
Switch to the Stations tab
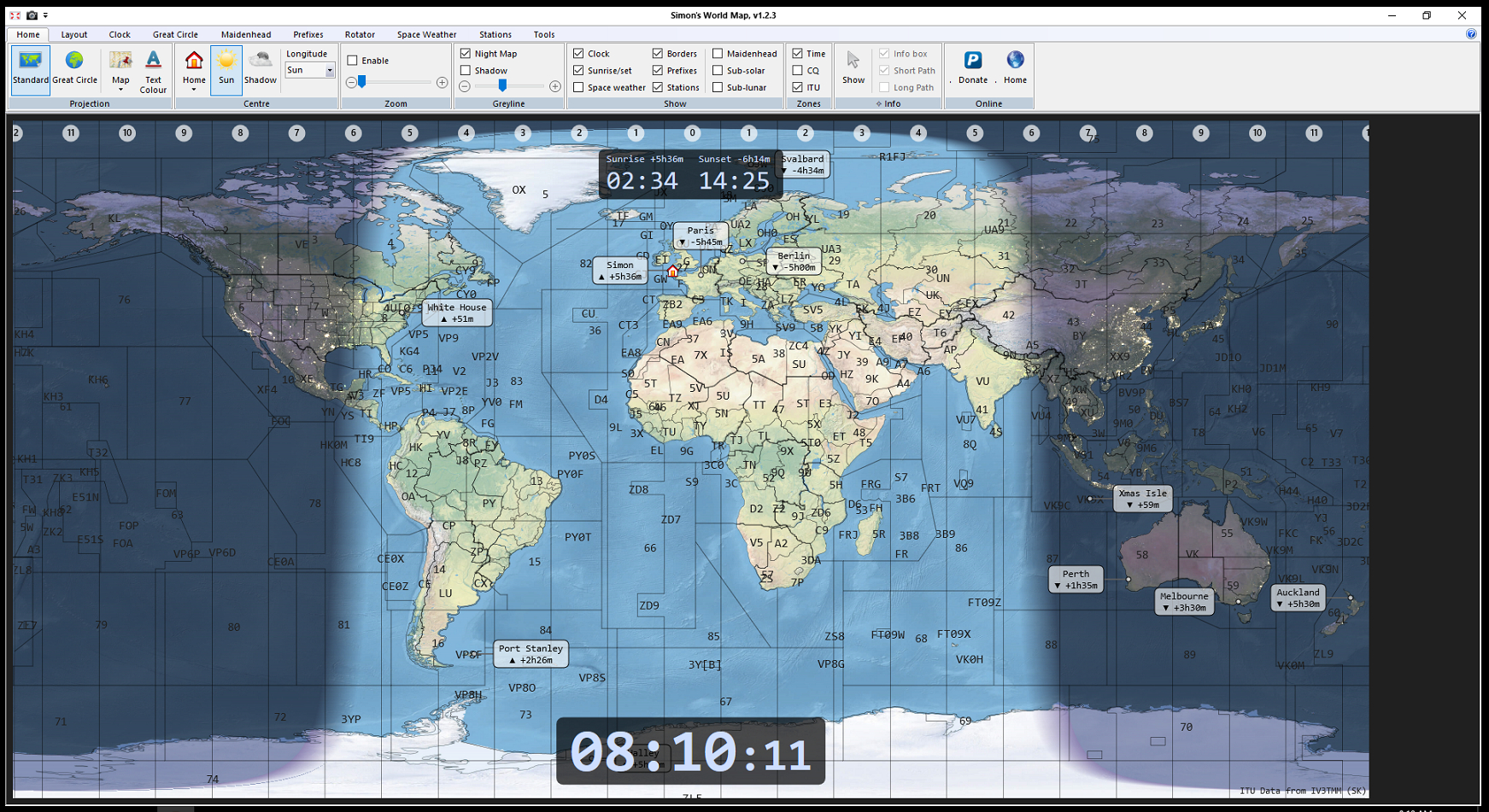495,35
